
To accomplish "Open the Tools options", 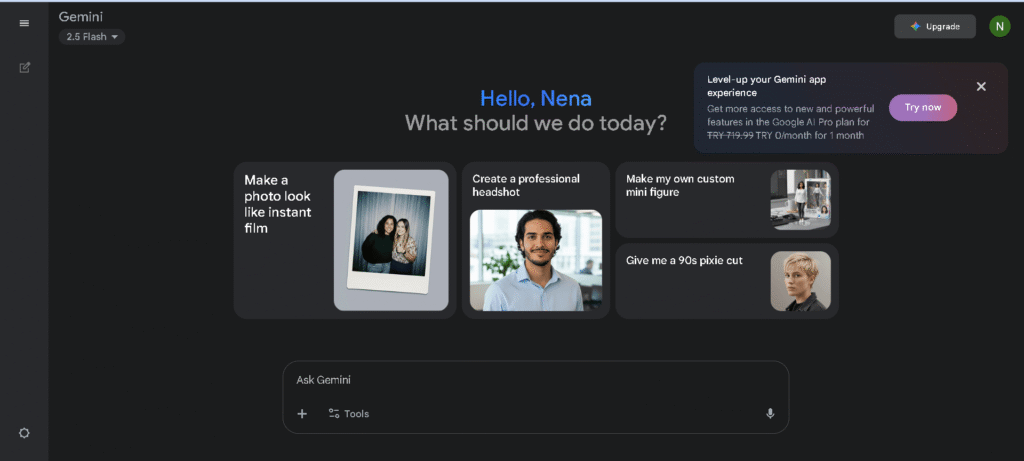I will click(349, 414).
